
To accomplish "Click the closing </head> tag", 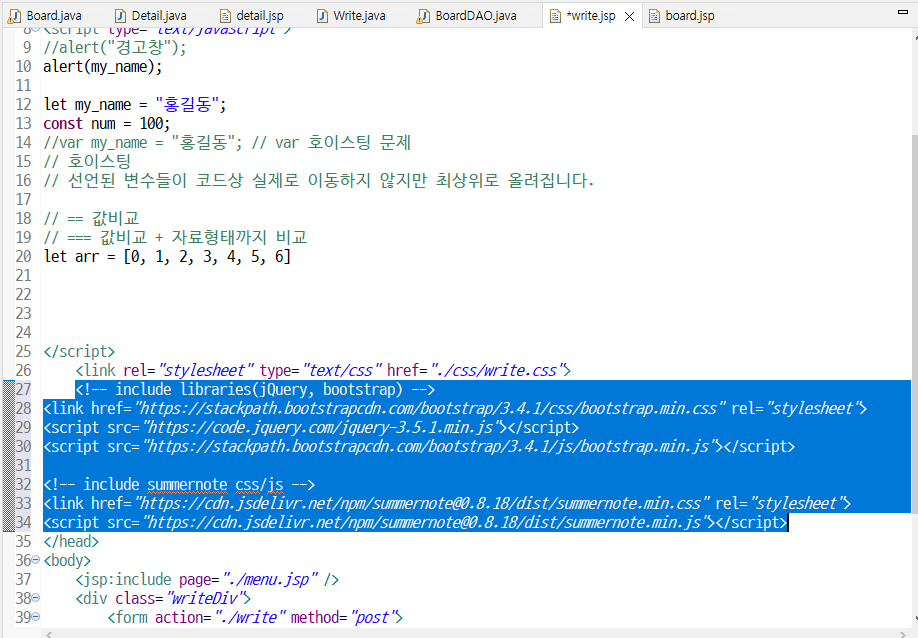I will [71, 541].
